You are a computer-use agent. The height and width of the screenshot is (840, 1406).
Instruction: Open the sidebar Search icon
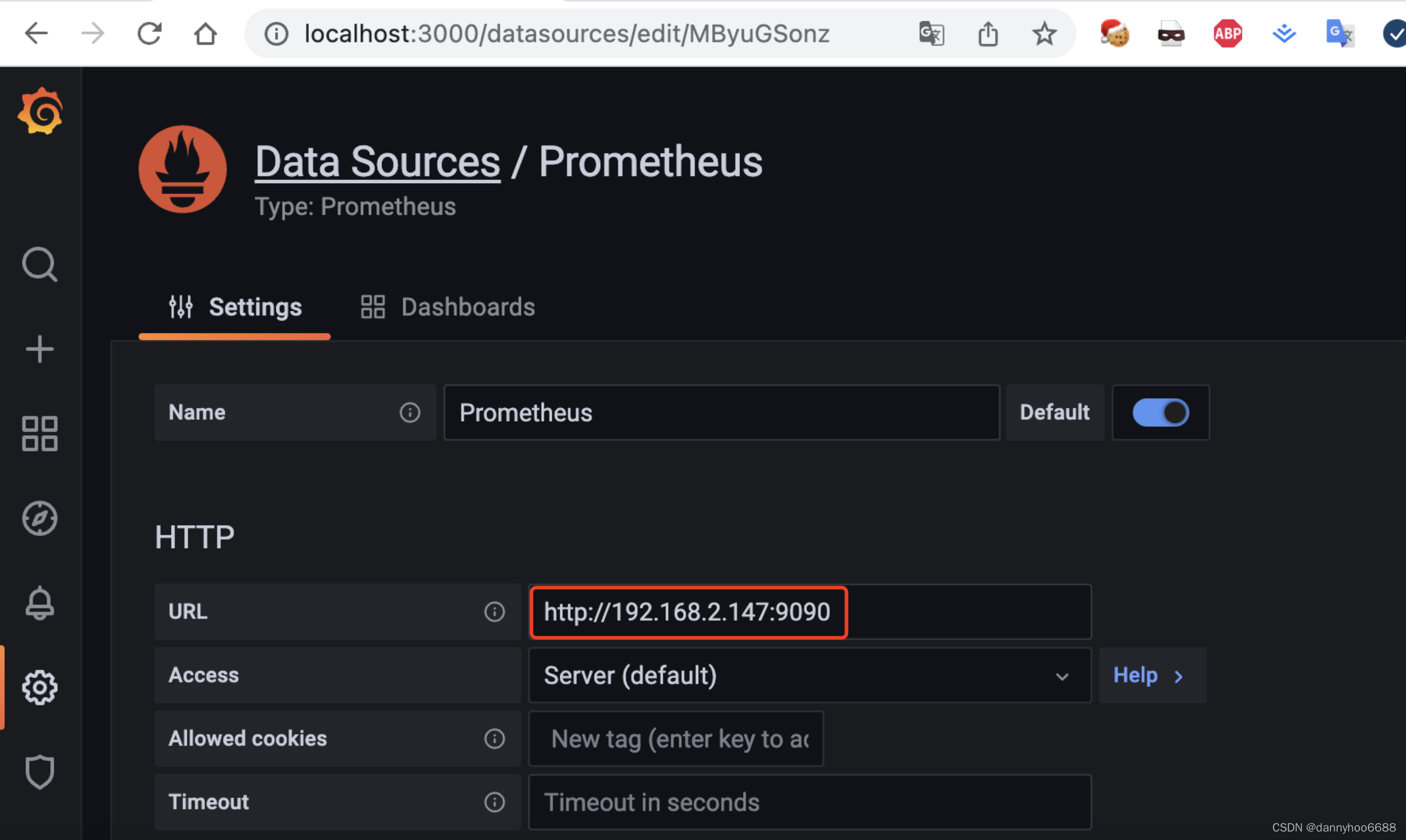pyautogui.click(x=40, y=264)
